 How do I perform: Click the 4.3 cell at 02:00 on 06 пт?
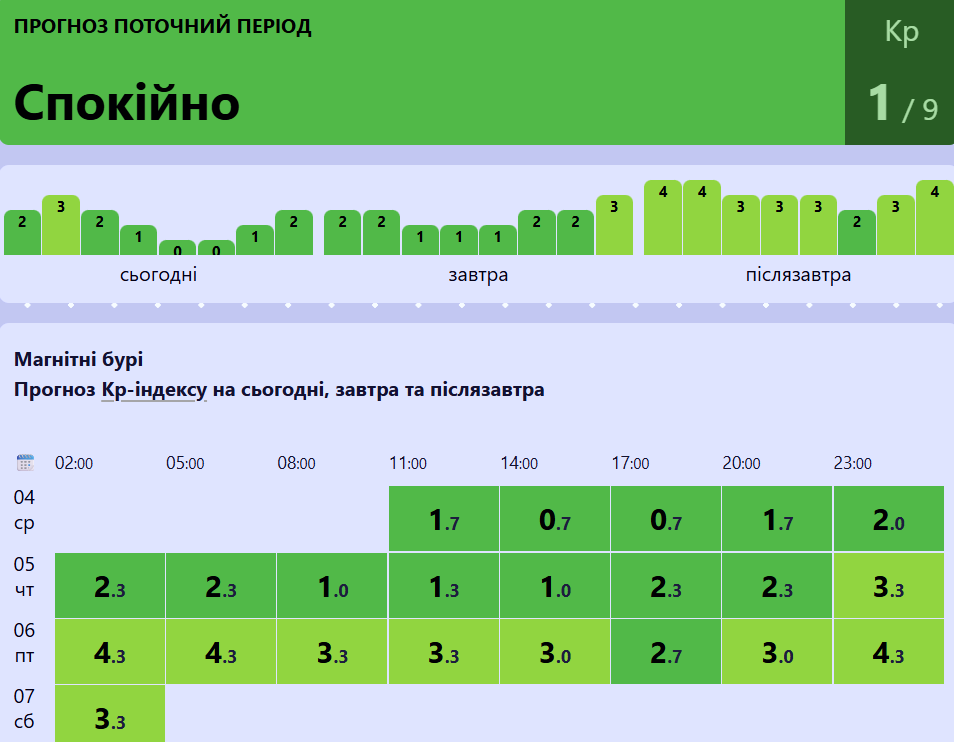click(110, 652)
